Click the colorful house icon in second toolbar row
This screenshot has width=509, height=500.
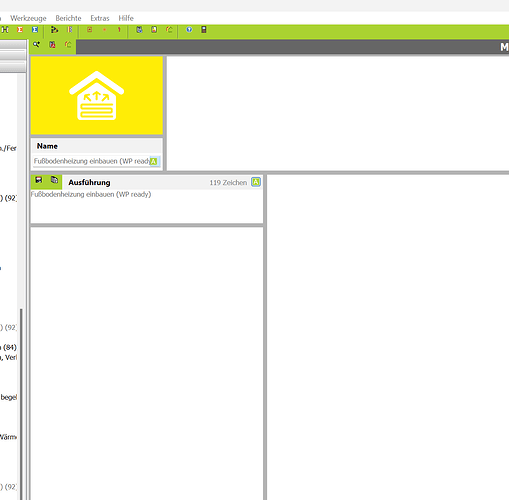click(68, 44)
